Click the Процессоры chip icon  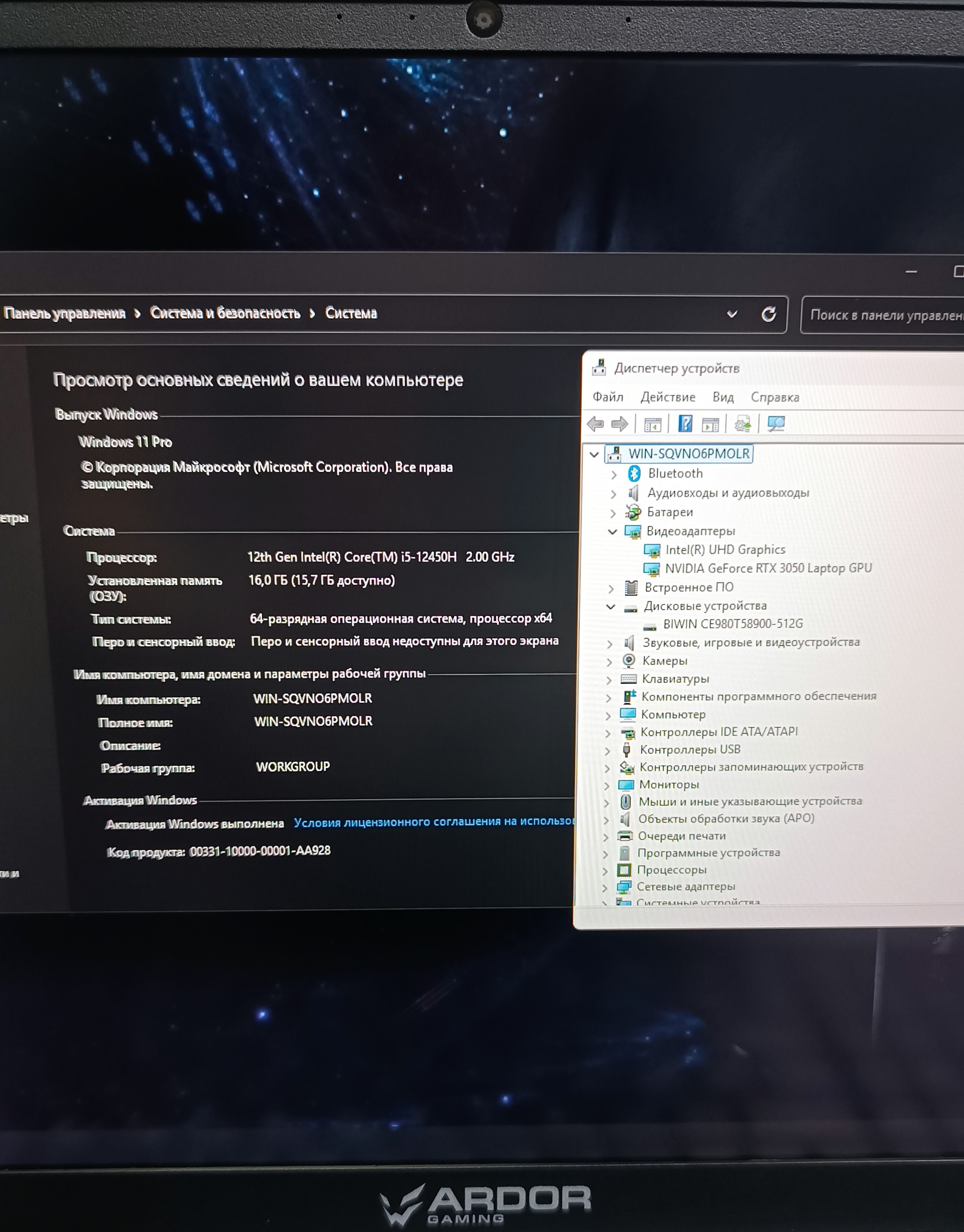624,870
